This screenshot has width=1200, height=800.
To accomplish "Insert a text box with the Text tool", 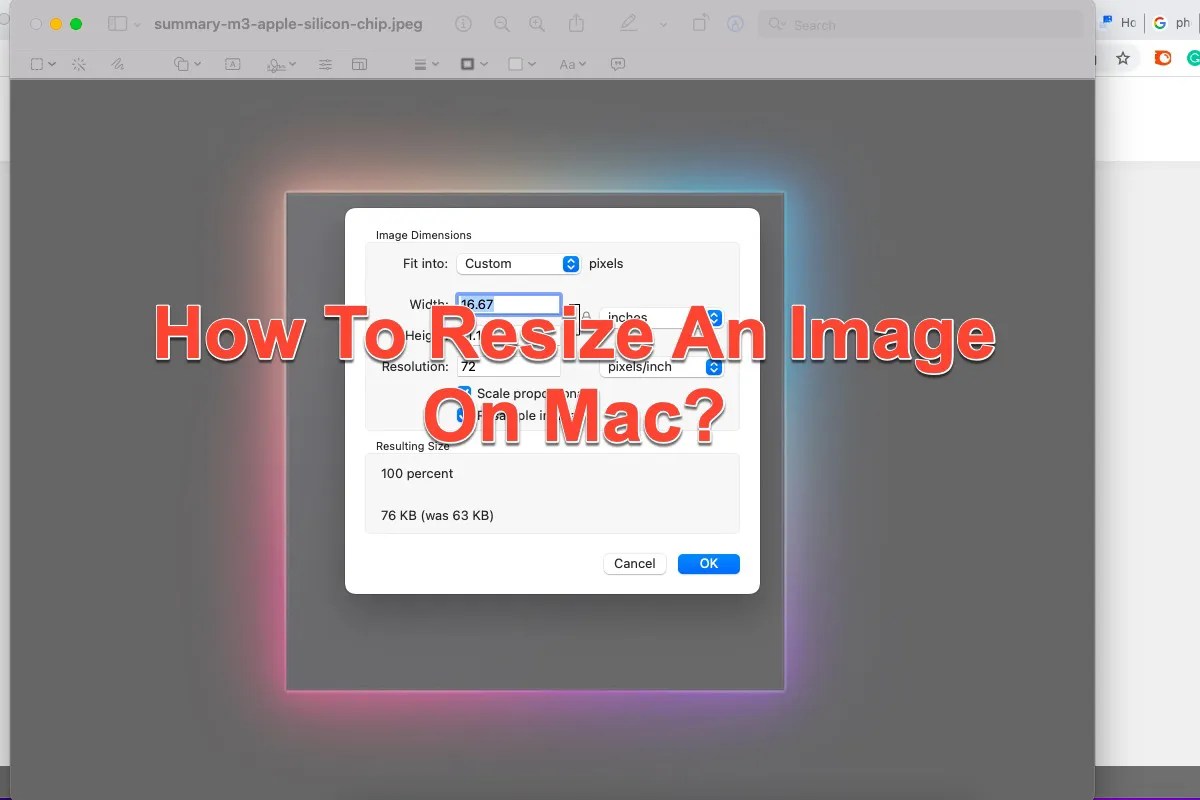I will point(232,64).
